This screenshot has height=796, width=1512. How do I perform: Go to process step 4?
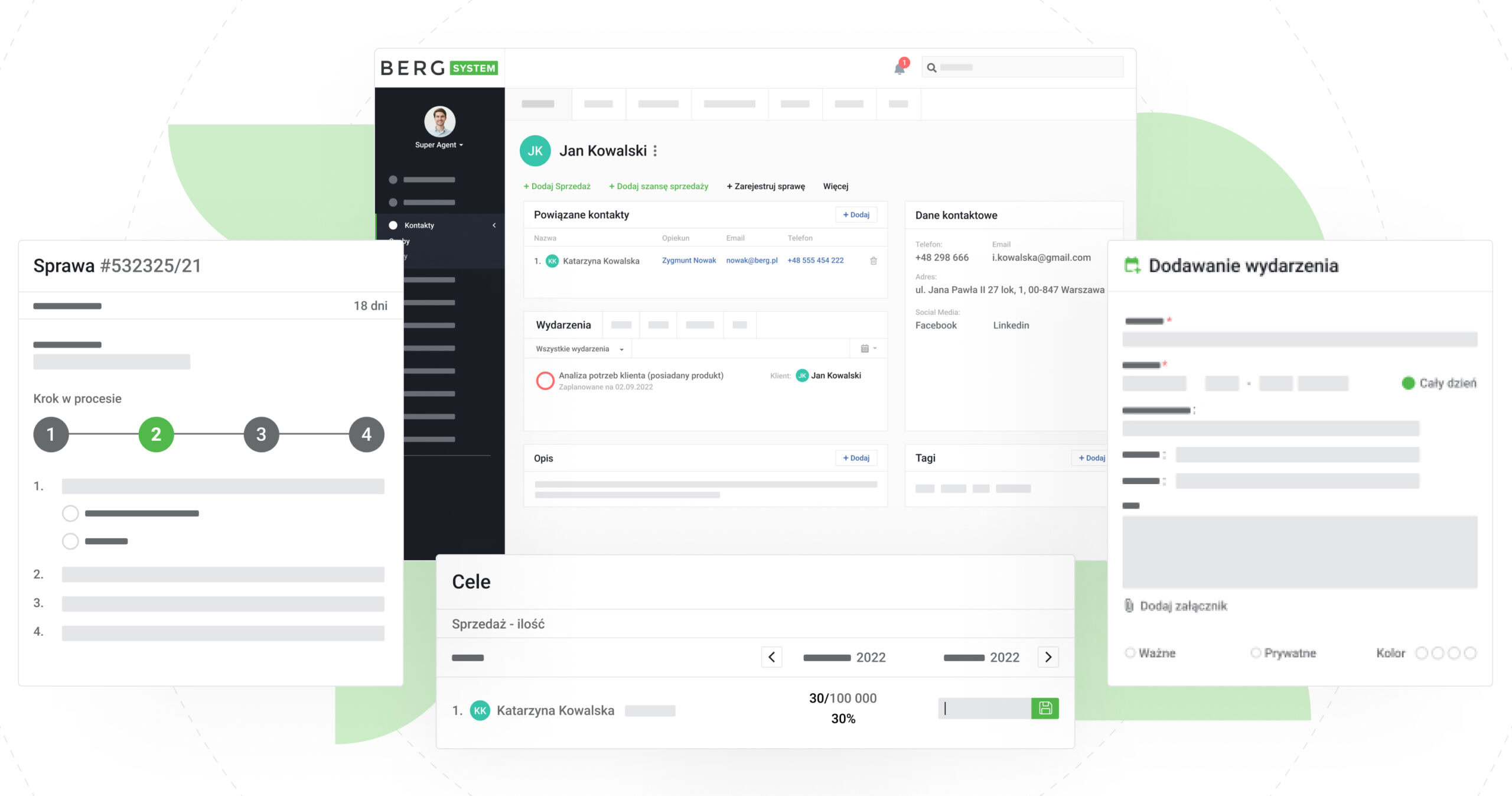tap(366, 434)
